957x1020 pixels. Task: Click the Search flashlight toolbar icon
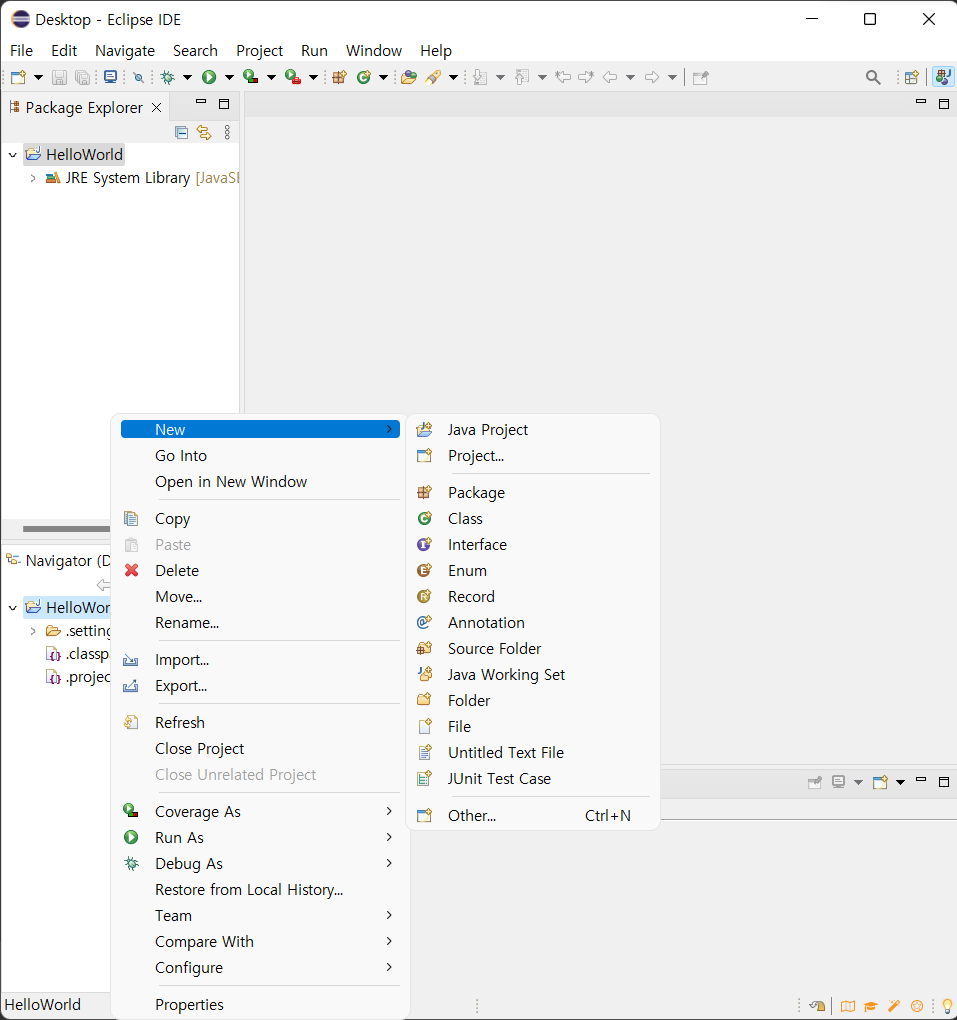pyautogui.click(x=433, y=77)
